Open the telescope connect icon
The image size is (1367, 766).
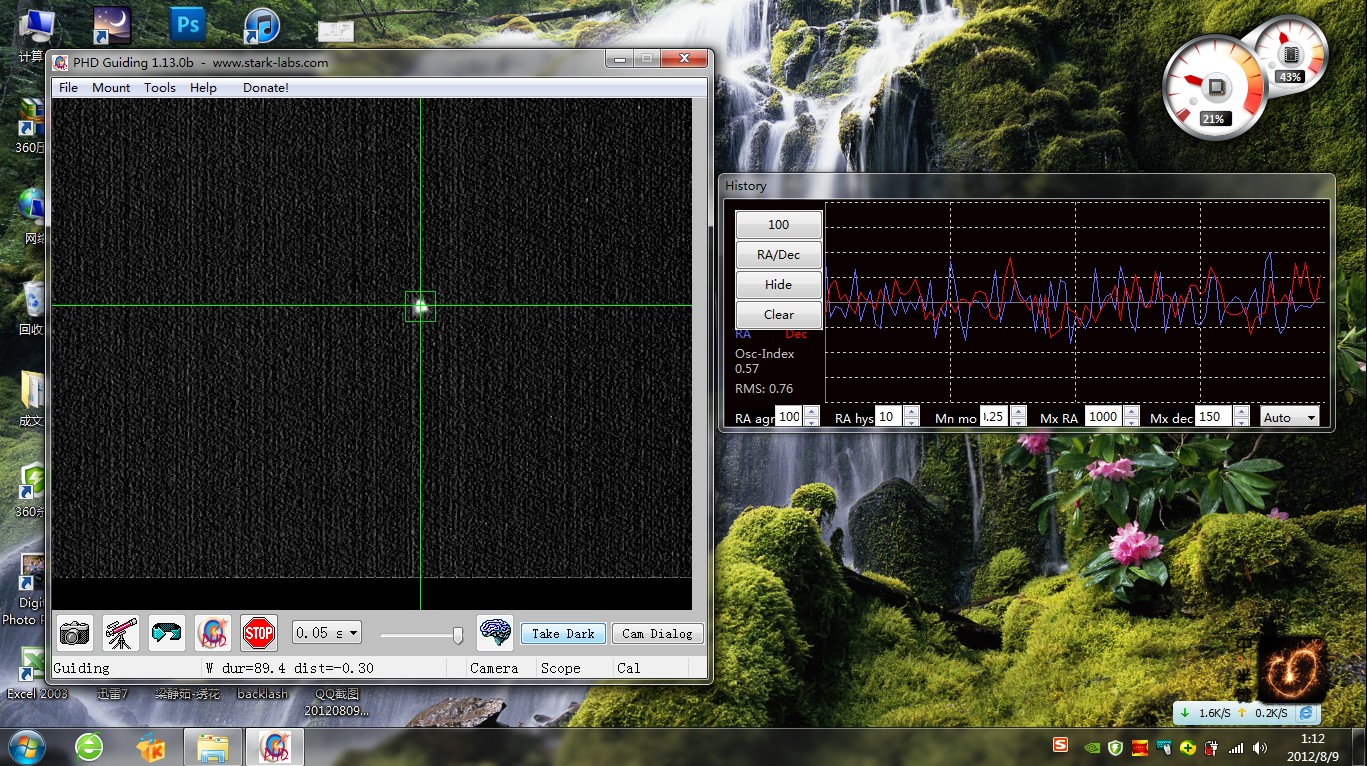click(121, 633)
